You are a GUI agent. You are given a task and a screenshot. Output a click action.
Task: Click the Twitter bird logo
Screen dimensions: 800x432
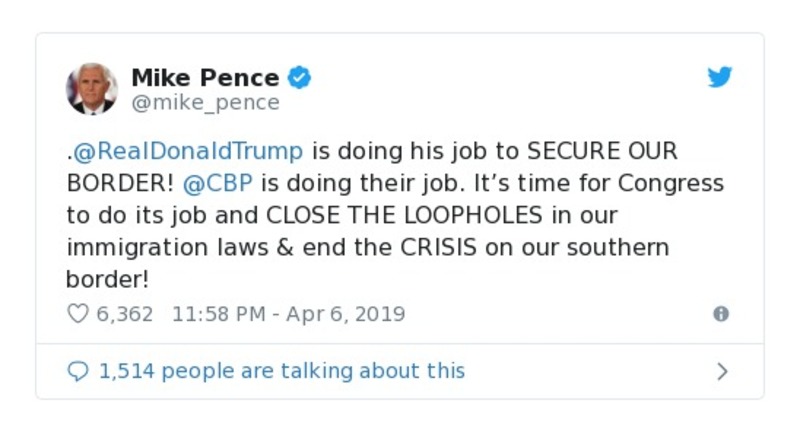tap(720, 78)
